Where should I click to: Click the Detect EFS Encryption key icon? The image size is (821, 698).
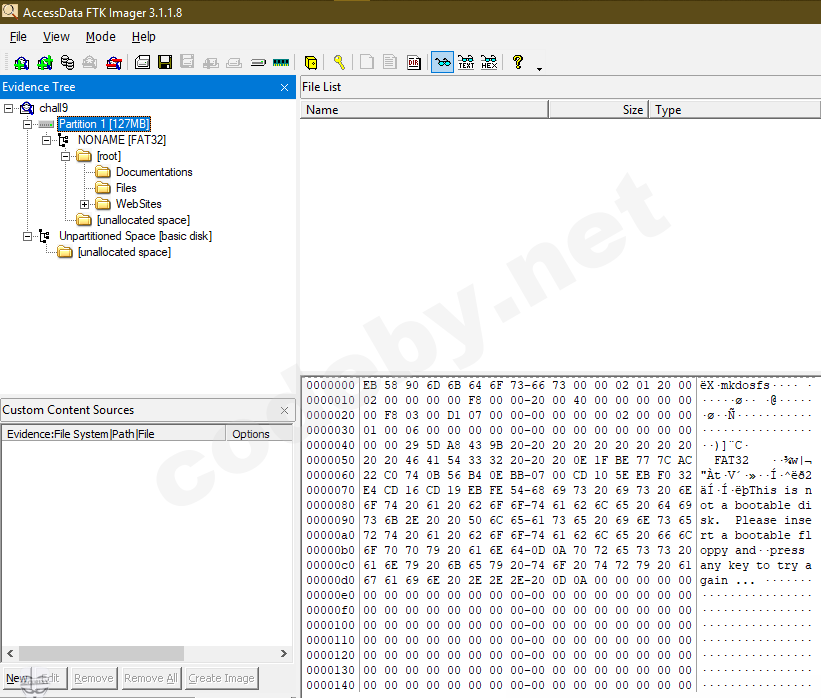point(339,62)
